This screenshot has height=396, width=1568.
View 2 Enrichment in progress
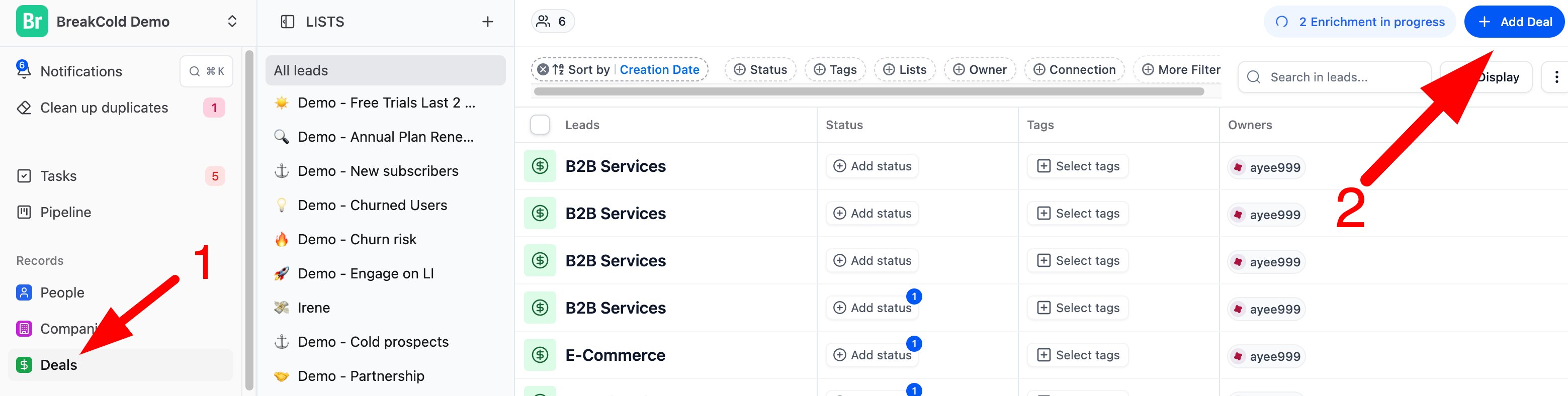(1359, 22)
